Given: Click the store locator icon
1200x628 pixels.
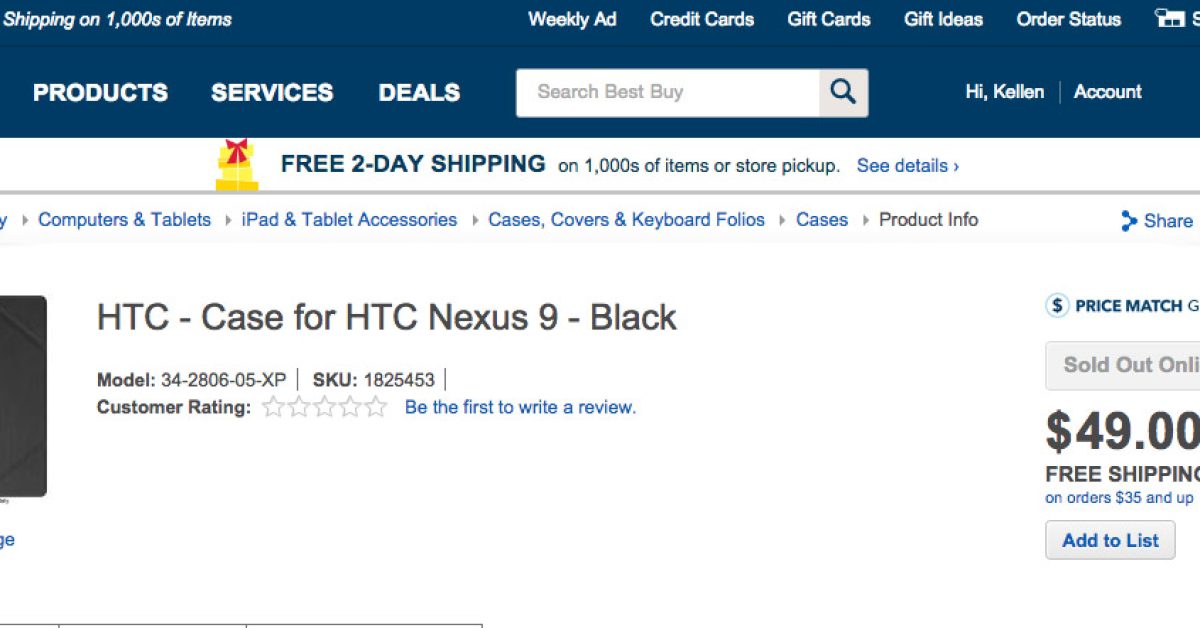Looking at the screenshot, I should 1169,18.
